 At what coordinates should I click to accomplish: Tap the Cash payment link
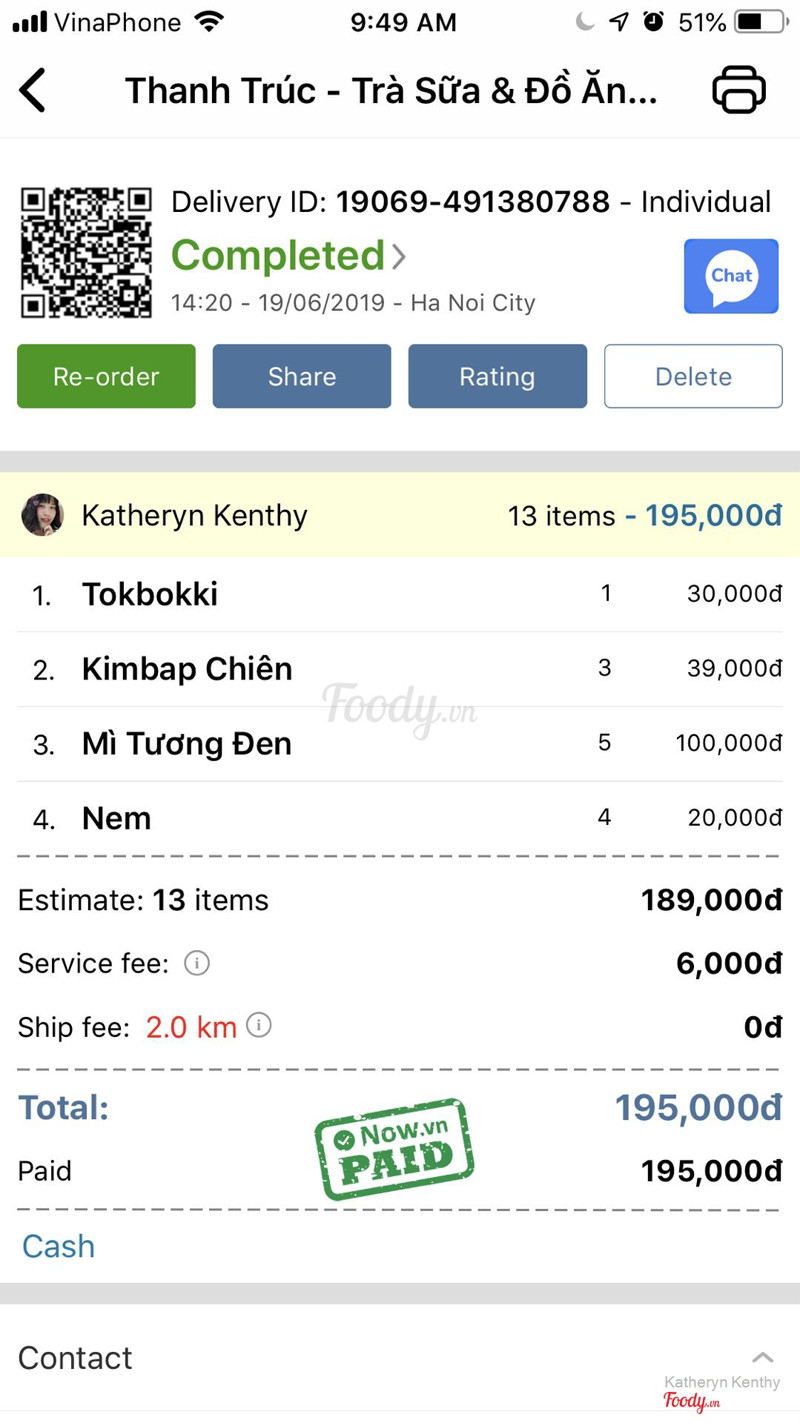click(58, 1246)
